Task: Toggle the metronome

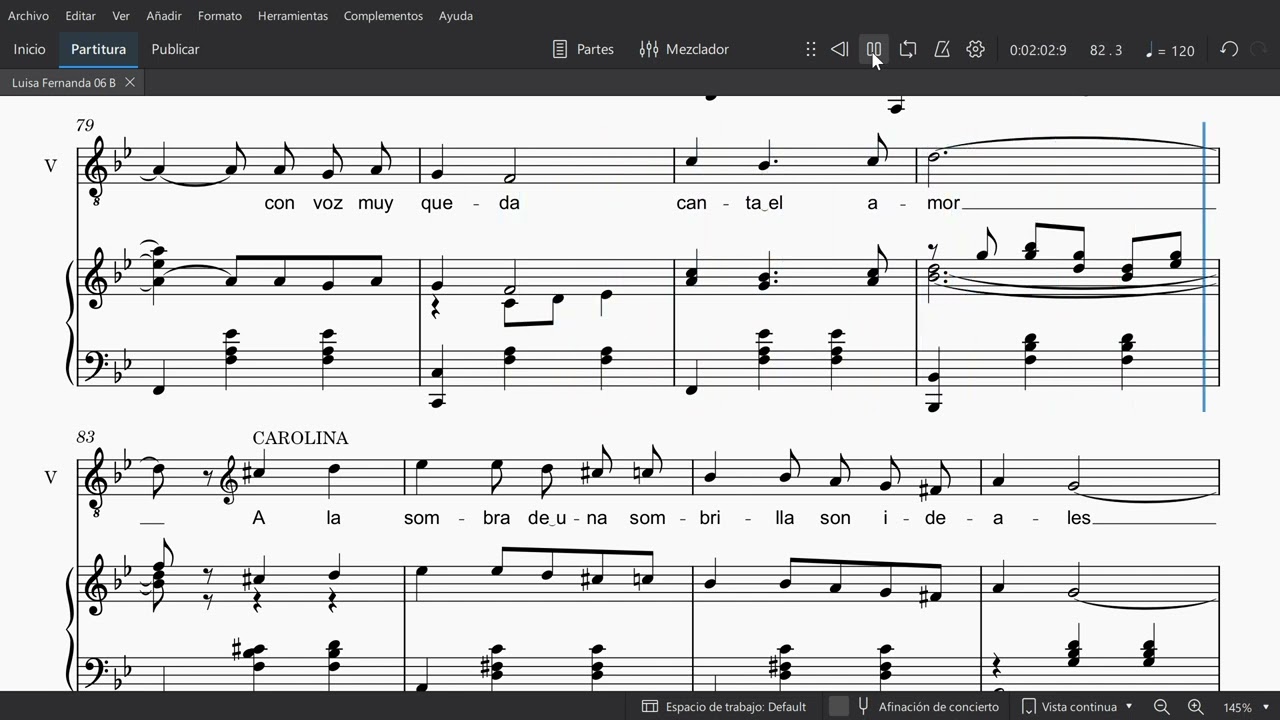Action: (942, 49)
